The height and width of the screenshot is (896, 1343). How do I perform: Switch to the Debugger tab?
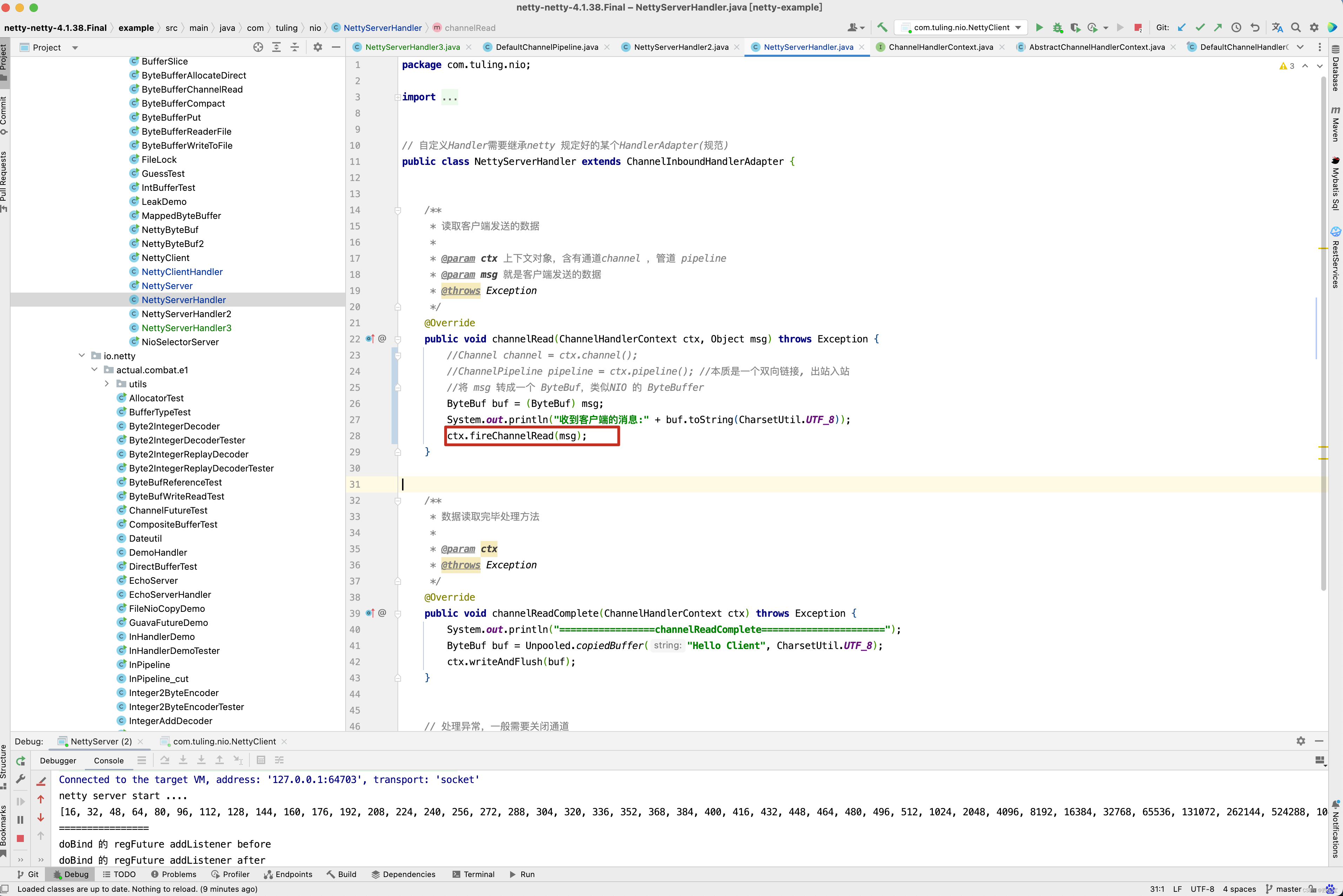point(58,761)
